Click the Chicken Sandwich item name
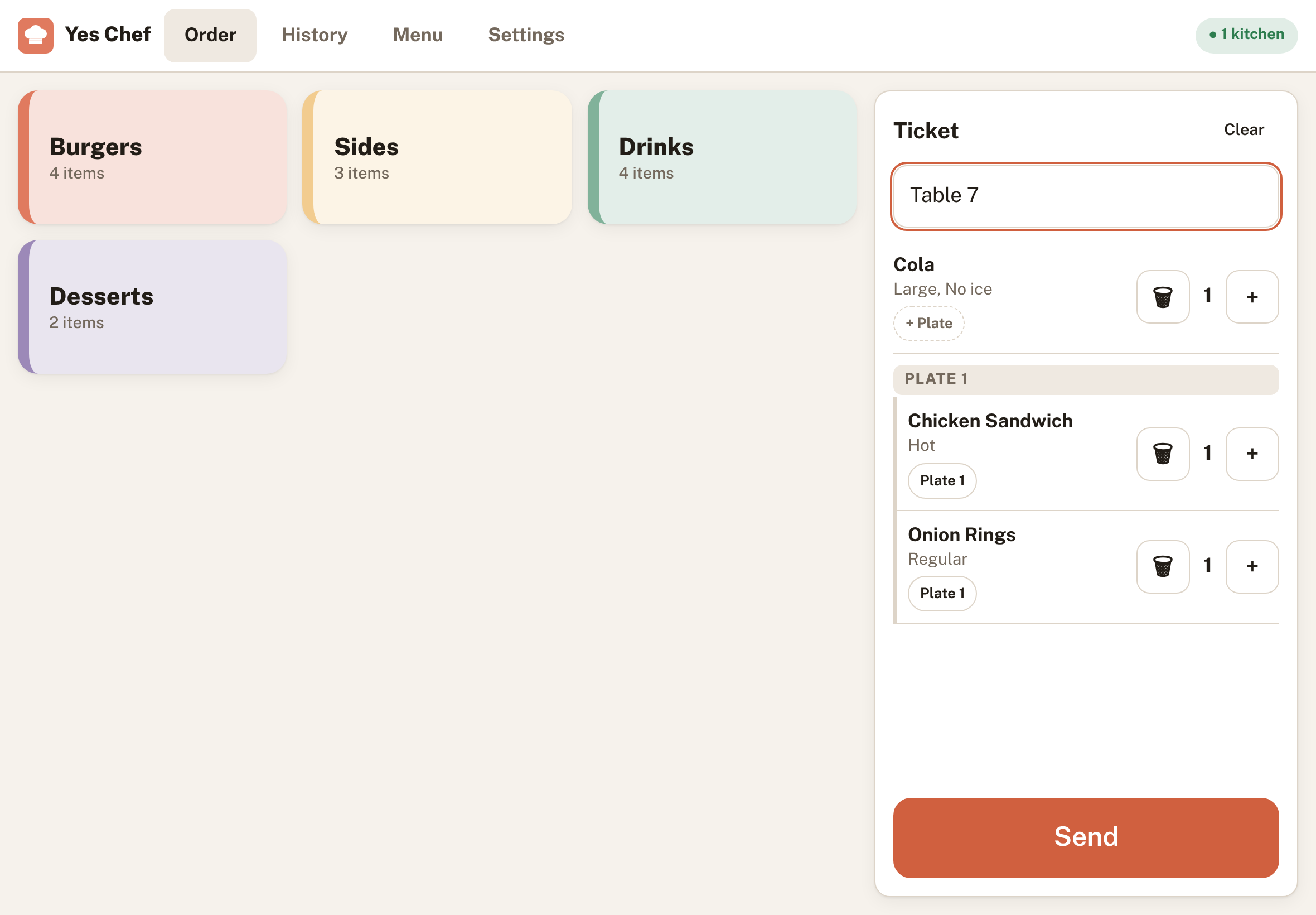Viewport: 1316px width, 915px height. coord(990,421)
